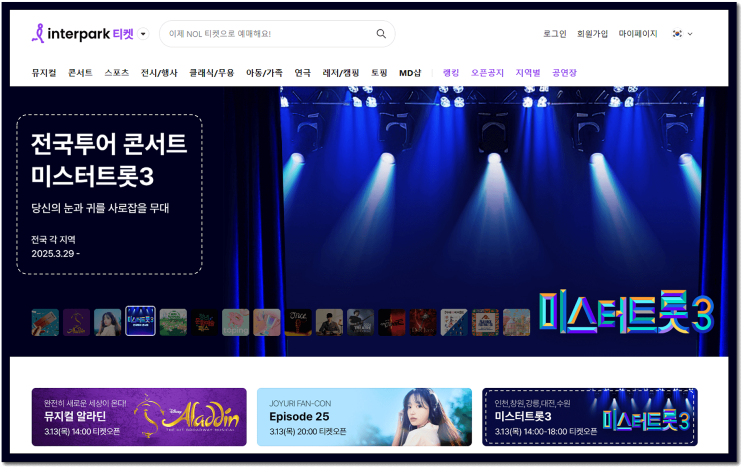Go to 마이페이지
The height and width of the screenshot is (468, 743).
(638, 34)
